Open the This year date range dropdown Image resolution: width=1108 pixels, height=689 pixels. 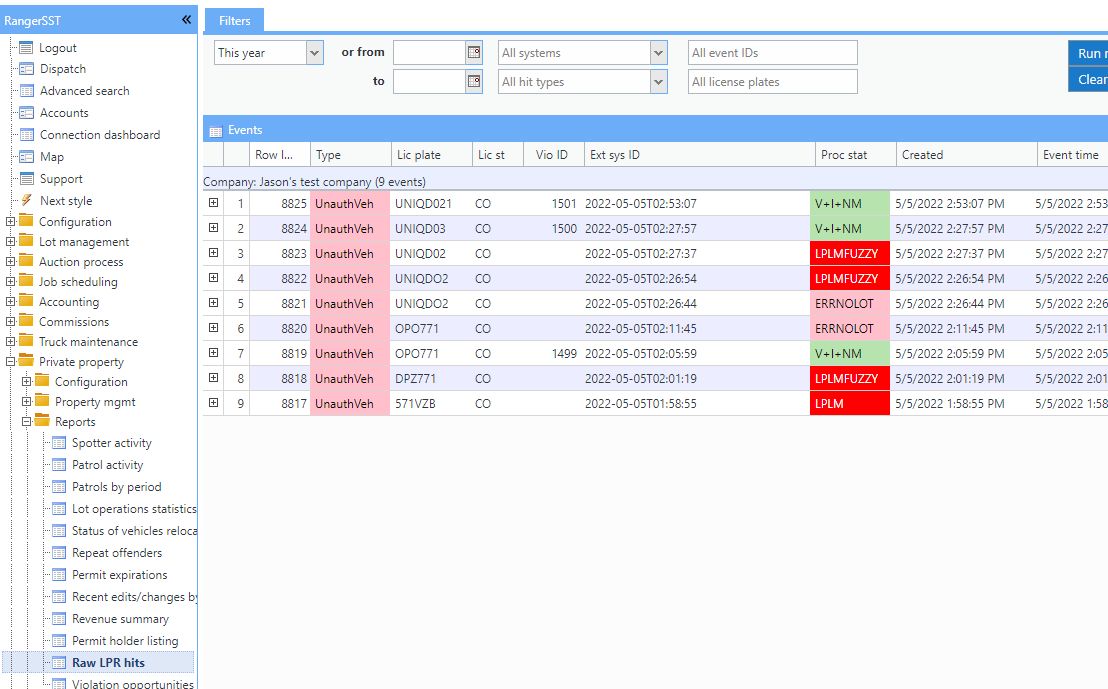click(315, 53)
